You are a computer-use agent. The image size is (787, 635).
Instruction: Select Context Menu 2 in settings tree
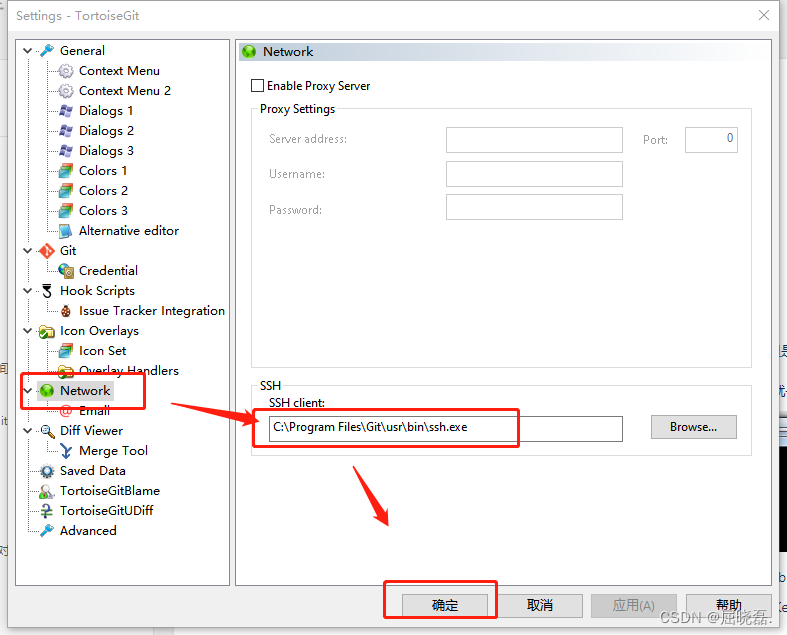pyautogui.click(x=125, y=91)
